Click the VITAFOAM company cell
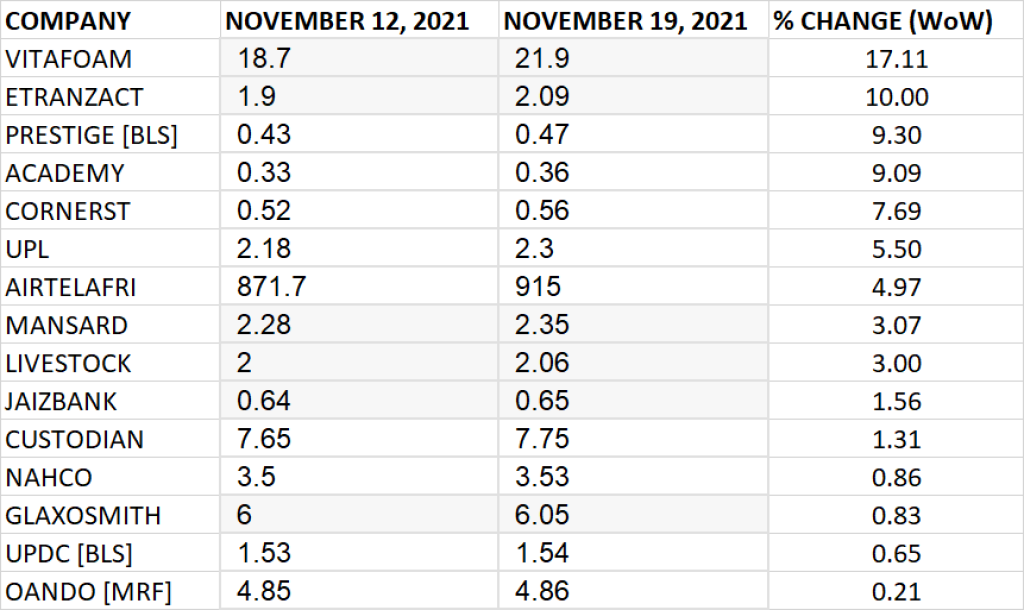Image resolution: width=1024 pixels, height=610 pixels. (110, 58)
